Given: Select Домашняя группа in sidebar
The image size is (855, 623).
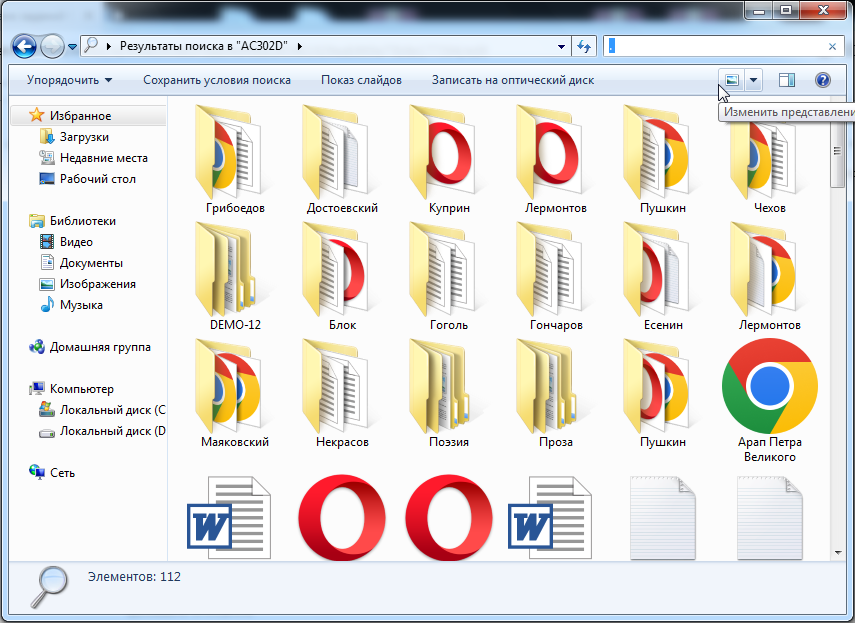Looking at the screenshot, I should click(x=100, y=347).
